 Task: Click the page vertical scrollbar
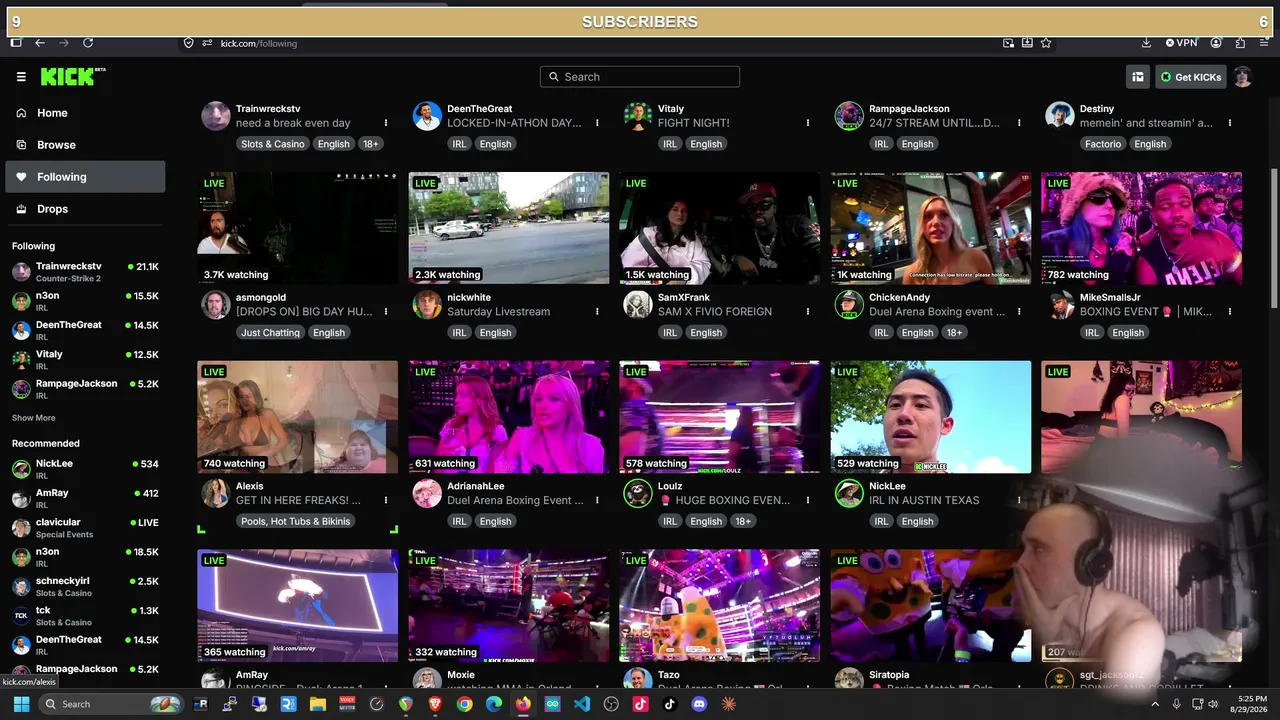click(1273, 240)
